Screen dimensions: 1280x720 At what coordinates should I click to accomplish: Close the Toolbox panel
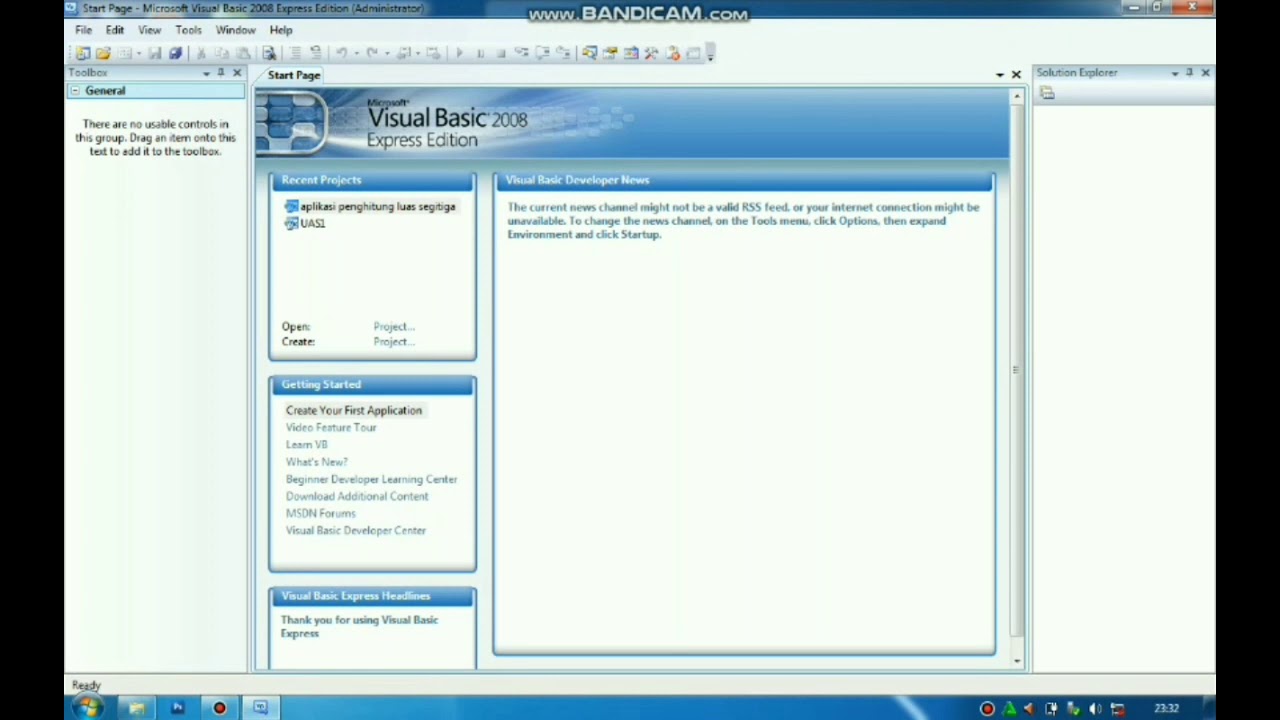click(237, 73)
